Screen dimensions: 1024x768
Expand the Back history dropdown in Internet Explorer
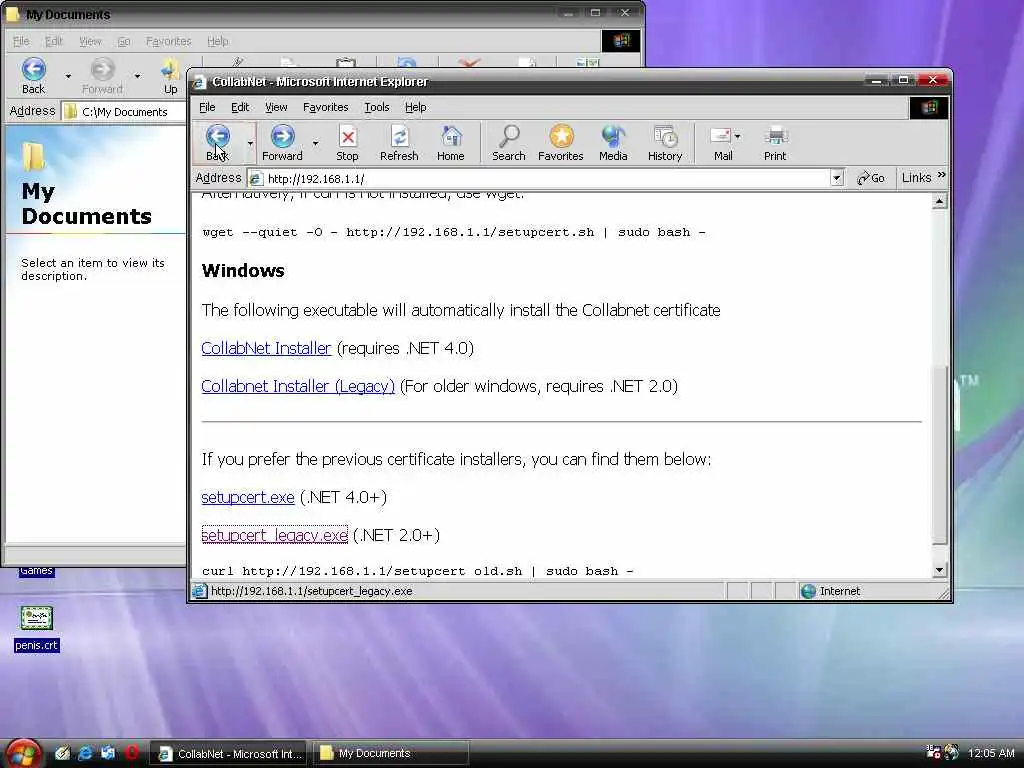pyautogui.click(x=249, y=143)
